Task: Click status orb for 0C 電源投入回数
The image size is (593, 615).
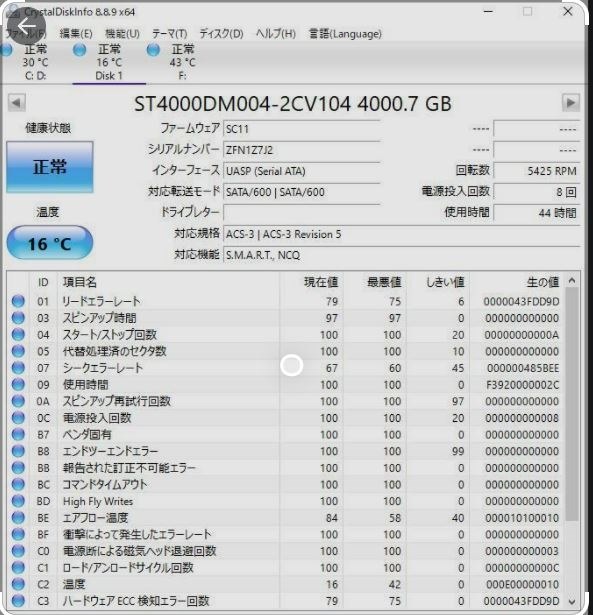Action: pos(18,418)
